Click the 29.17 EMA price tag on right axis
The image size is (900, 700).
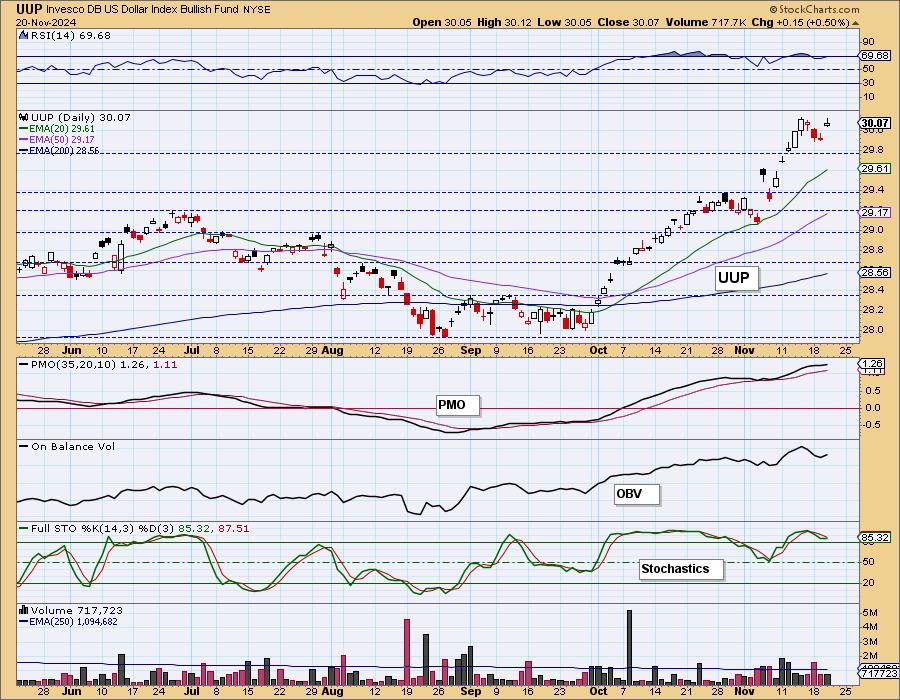(x=875, y=212)
